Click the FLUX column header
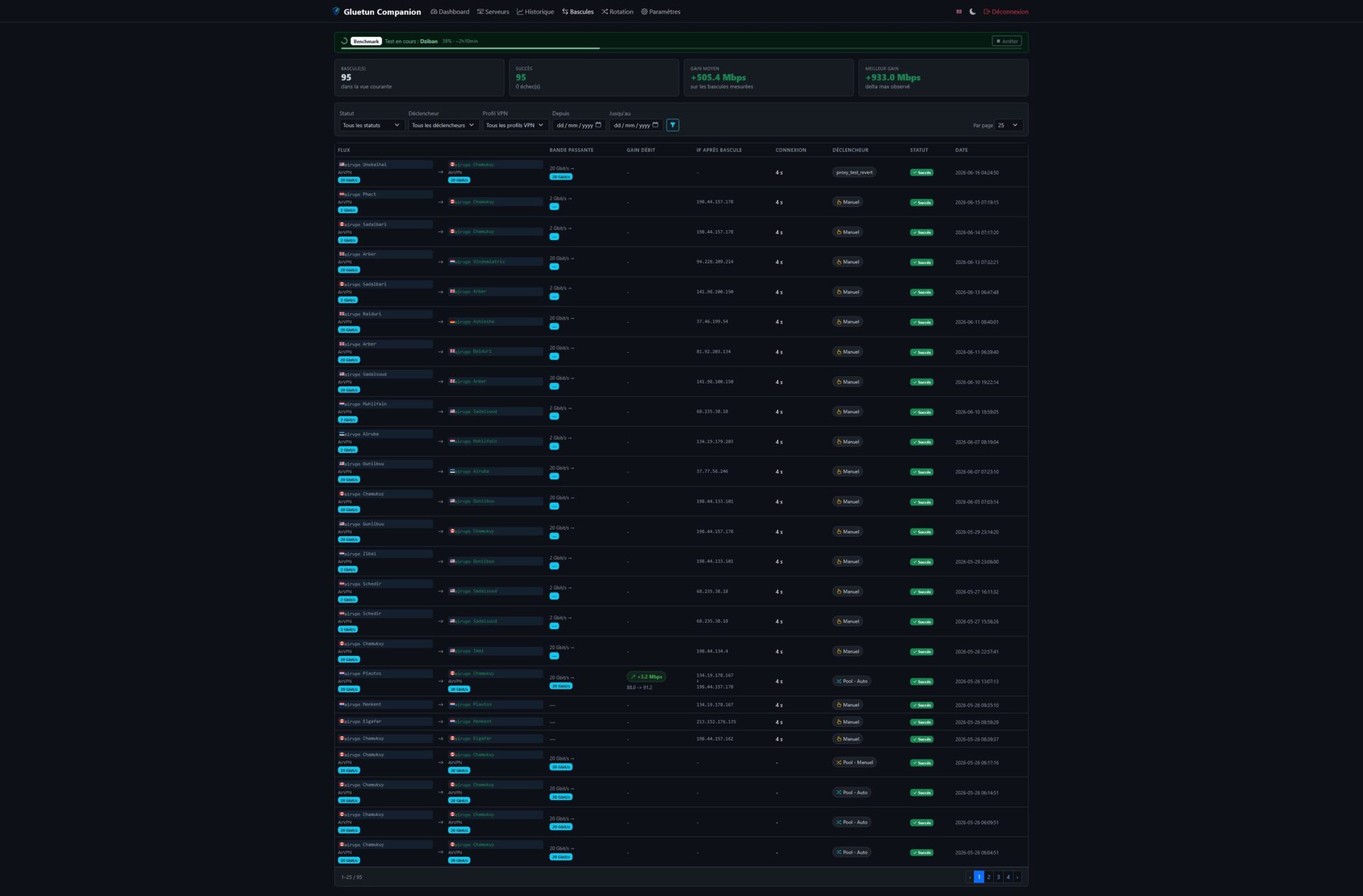Screen dimensions: 1363x896 [344, 150]
